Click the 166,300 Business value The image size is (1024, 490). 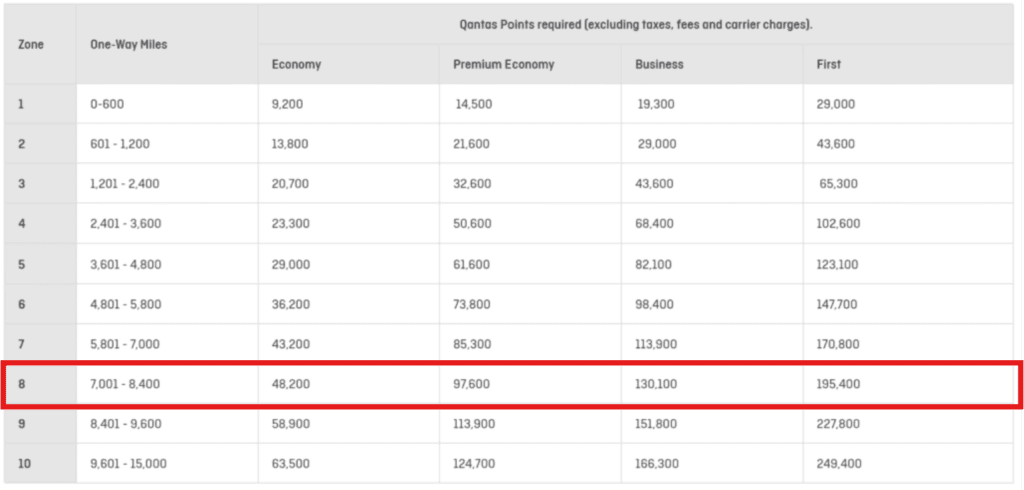click(656, 464)
